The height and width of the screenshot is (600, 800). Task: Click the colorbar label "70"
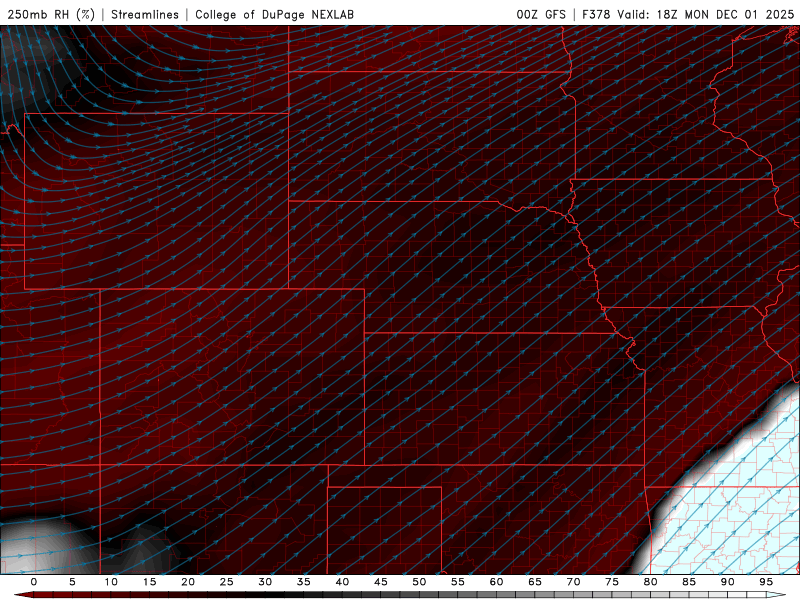[573, 582]
